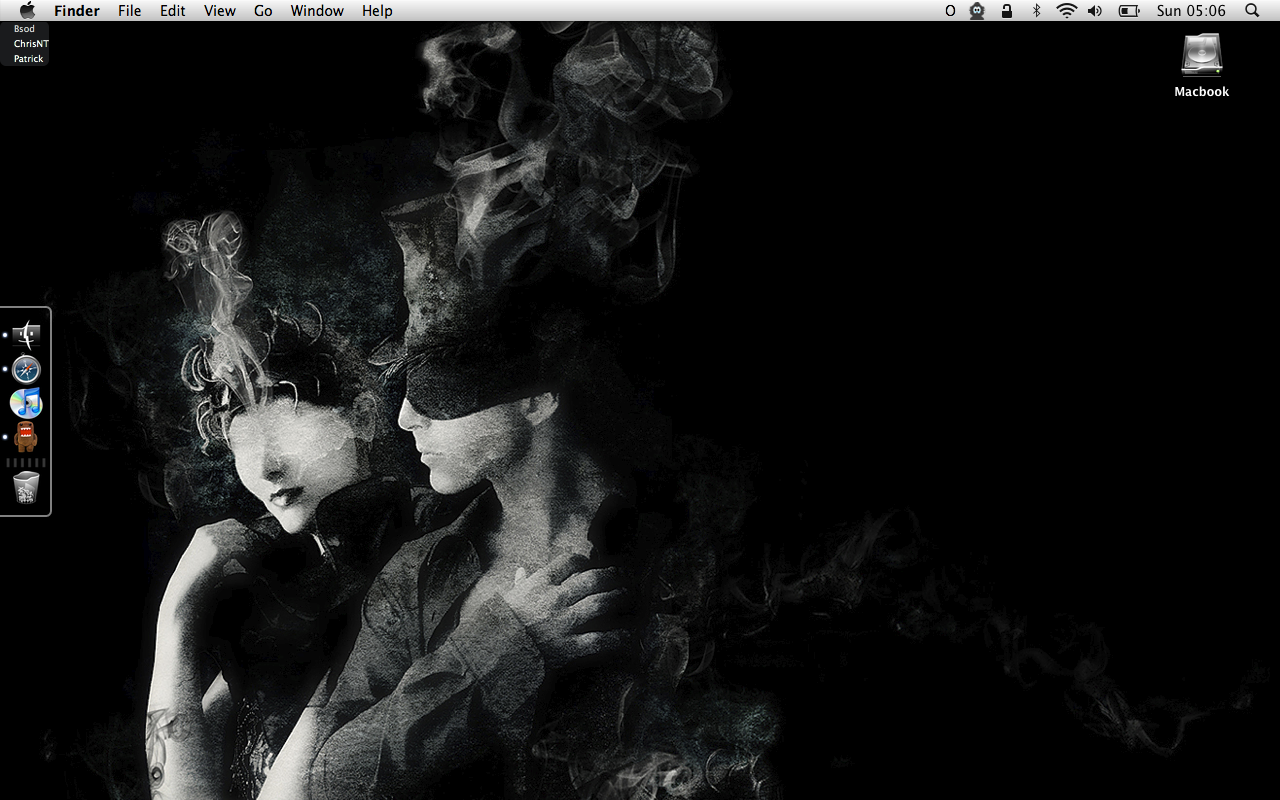Click the open padlock menu bar icon

[1007, 11]
